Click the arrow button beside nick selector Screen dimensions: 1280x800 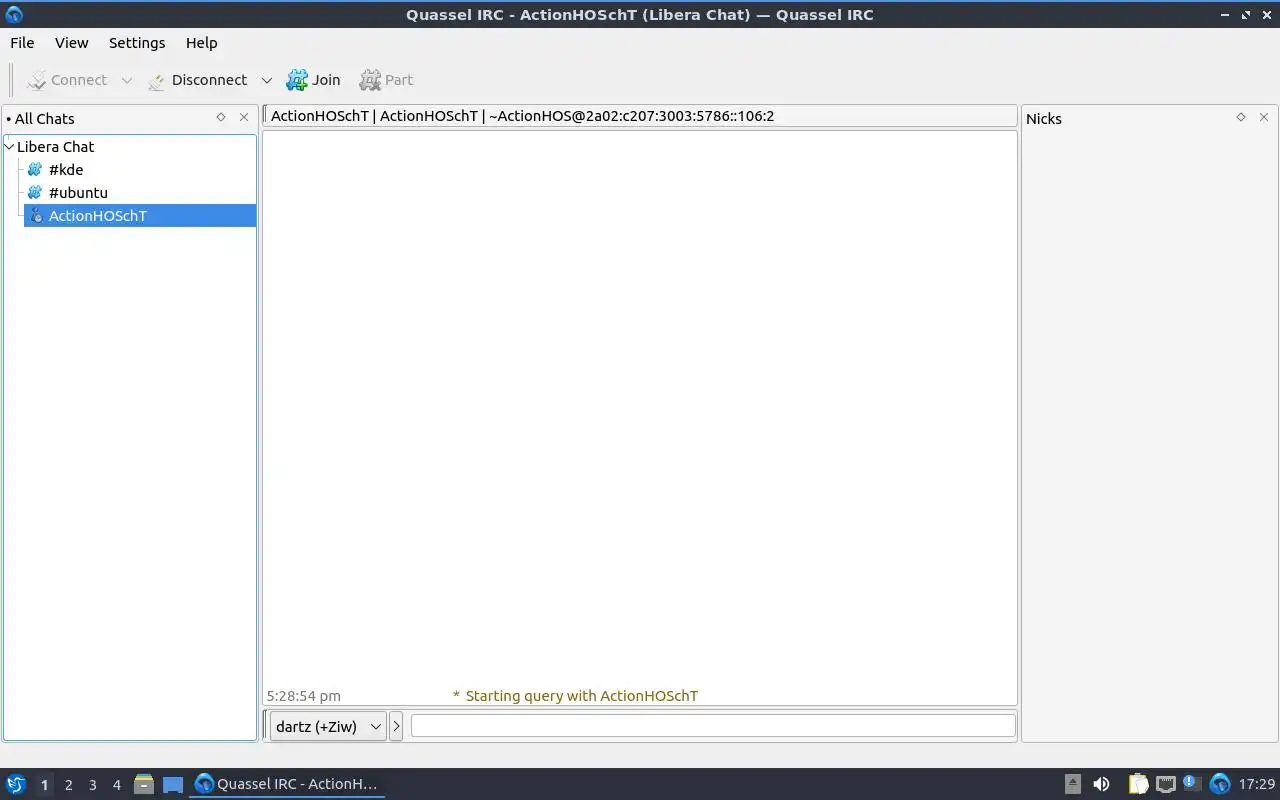pyautogui.click(x=396, y=726)
